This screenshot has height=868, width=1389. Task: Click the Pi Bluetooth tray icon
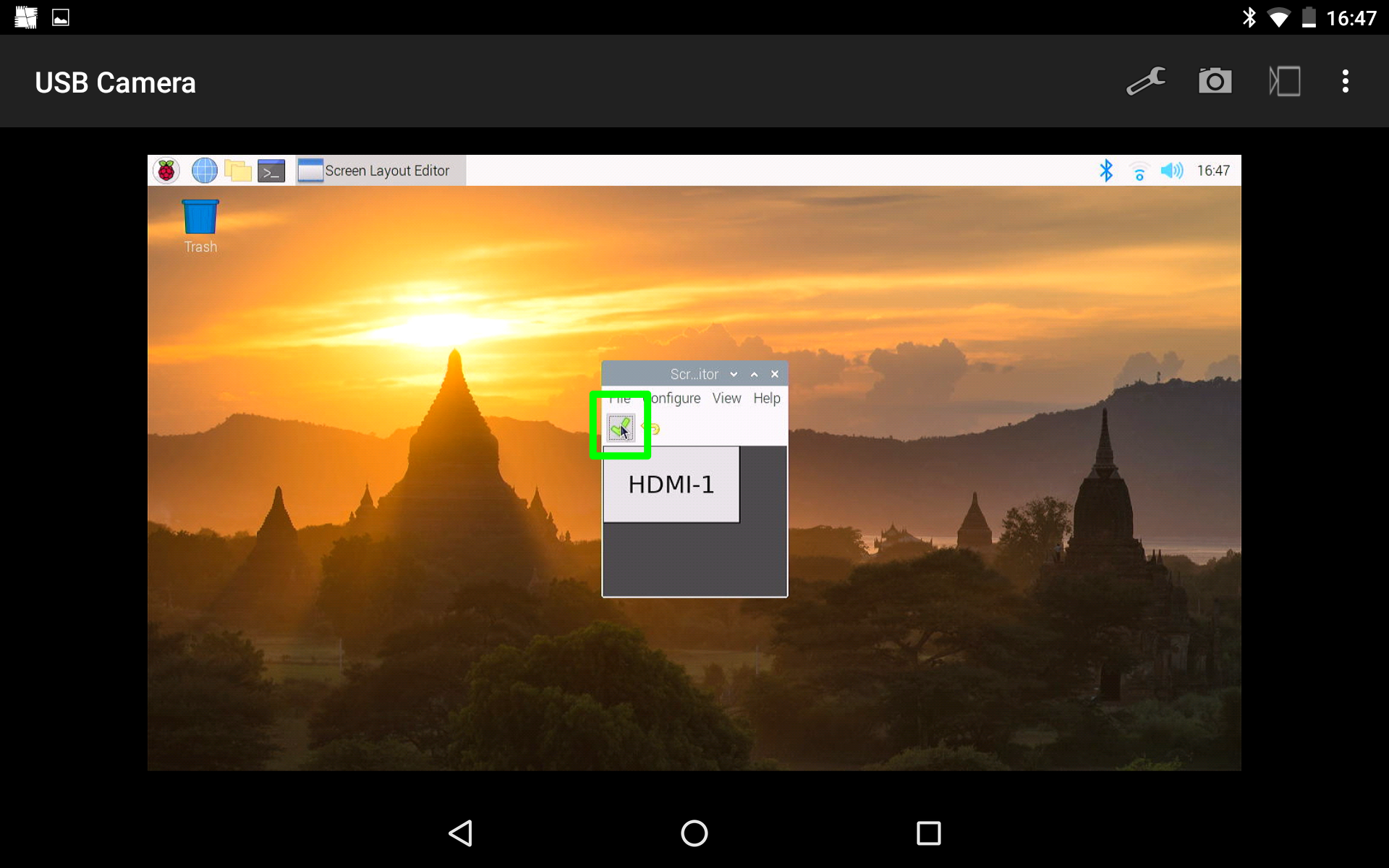[x=1105, y=171]
